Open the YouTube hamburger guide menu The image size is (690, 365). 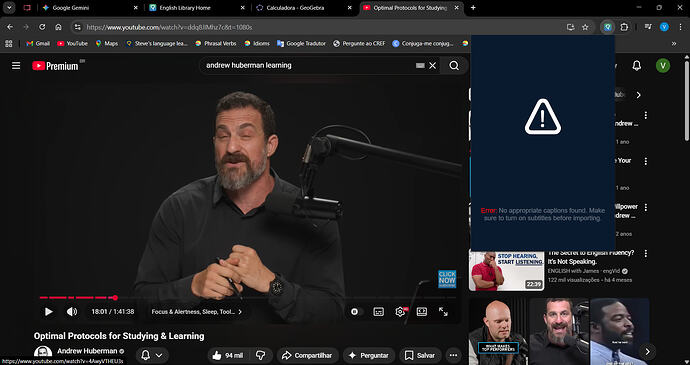point(16,66)
